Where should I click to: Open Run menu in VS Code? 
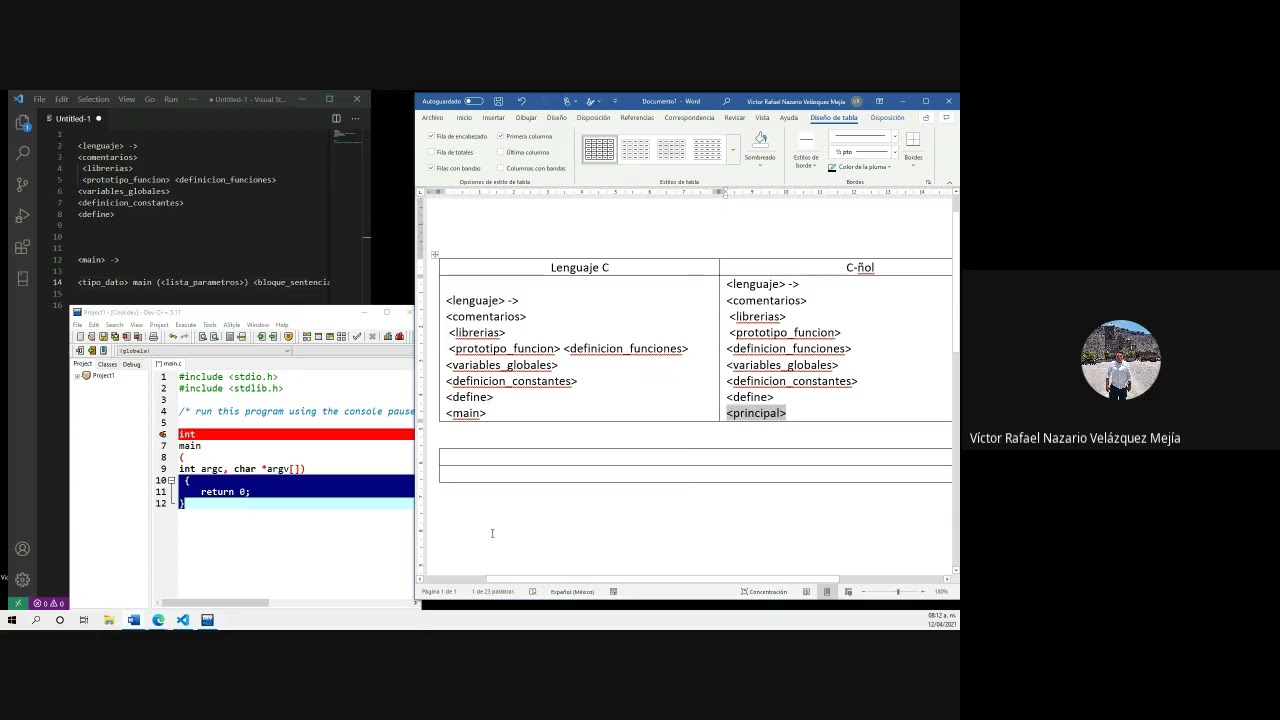pyautogui.click(x=171, y=99)
